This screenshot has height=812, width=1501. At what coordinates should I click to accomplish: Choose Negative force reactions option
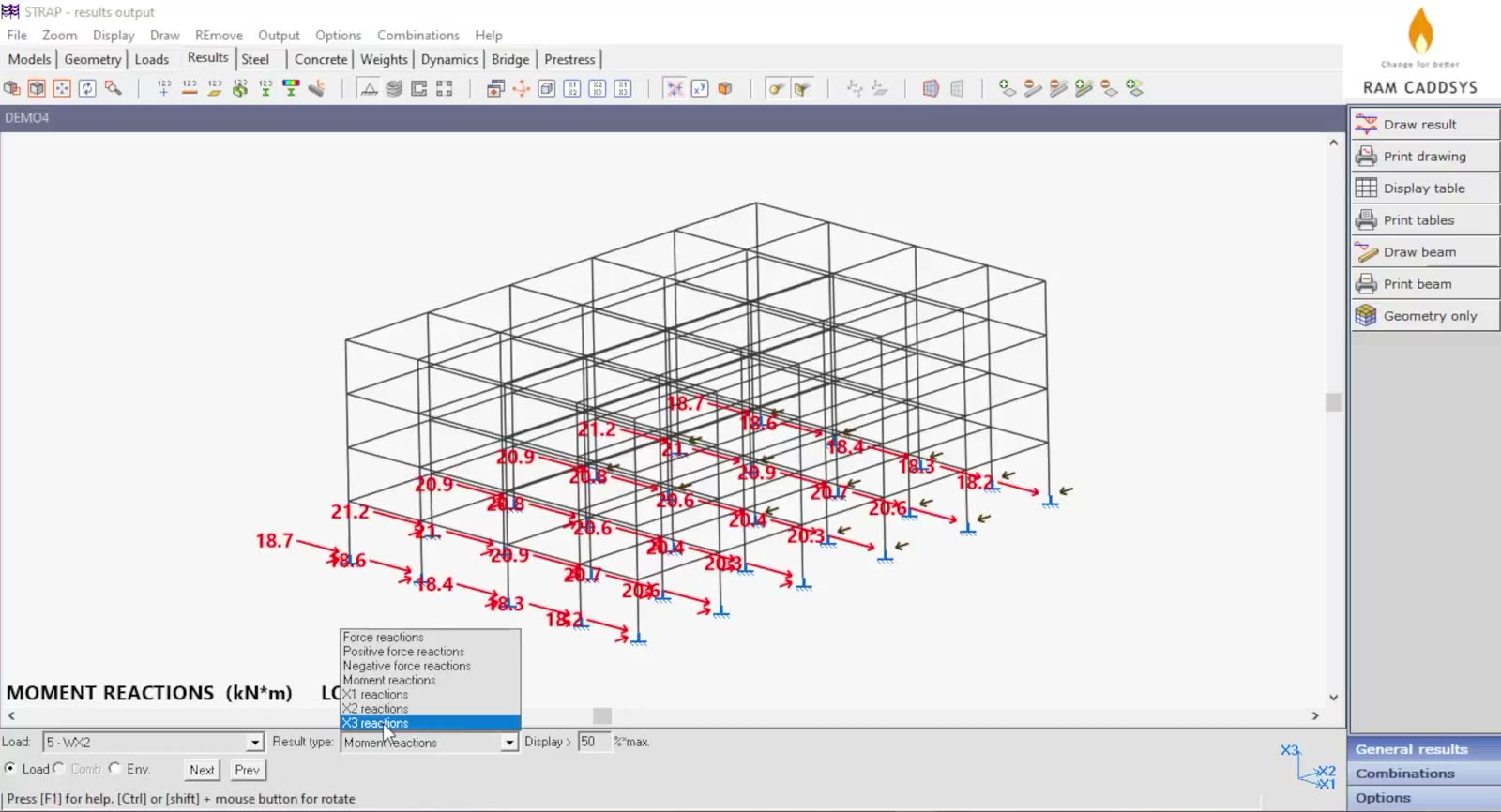coord(430,666)
